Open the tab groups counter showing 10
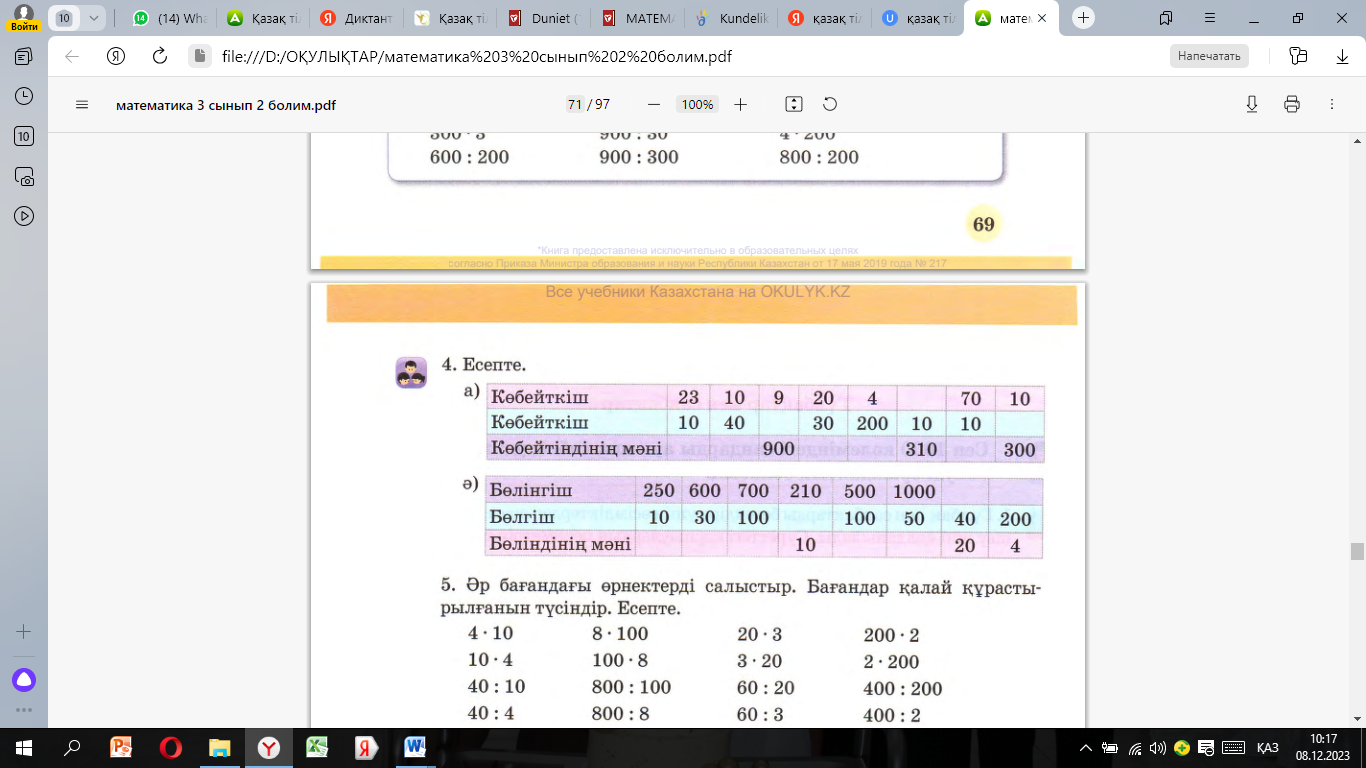This screenshot has height=768, width=1366. tap(65, 18)
